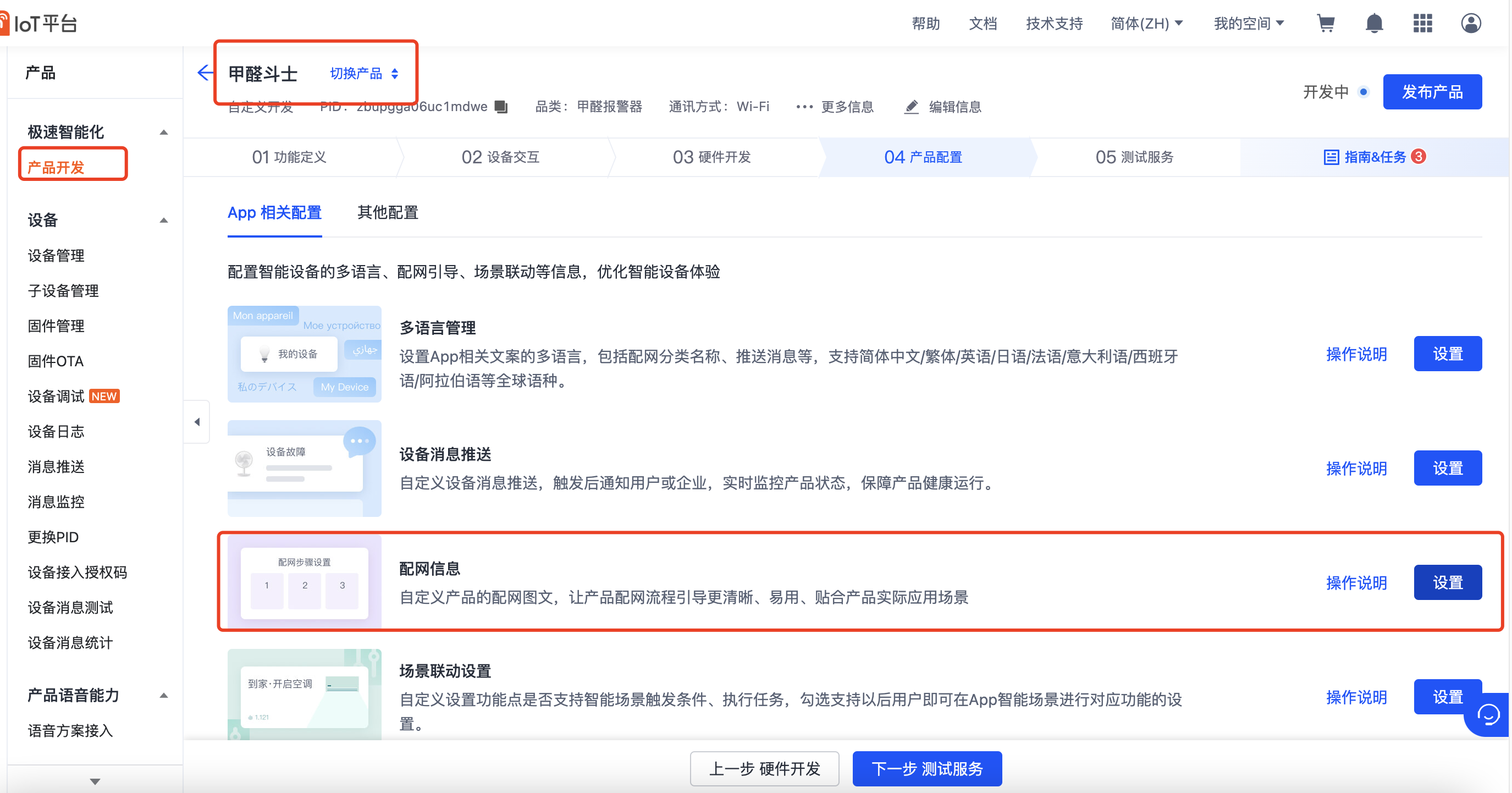Open 子设备管理 in the sidebar
This screenshot has width=1512, height=793.
point(63,291)
